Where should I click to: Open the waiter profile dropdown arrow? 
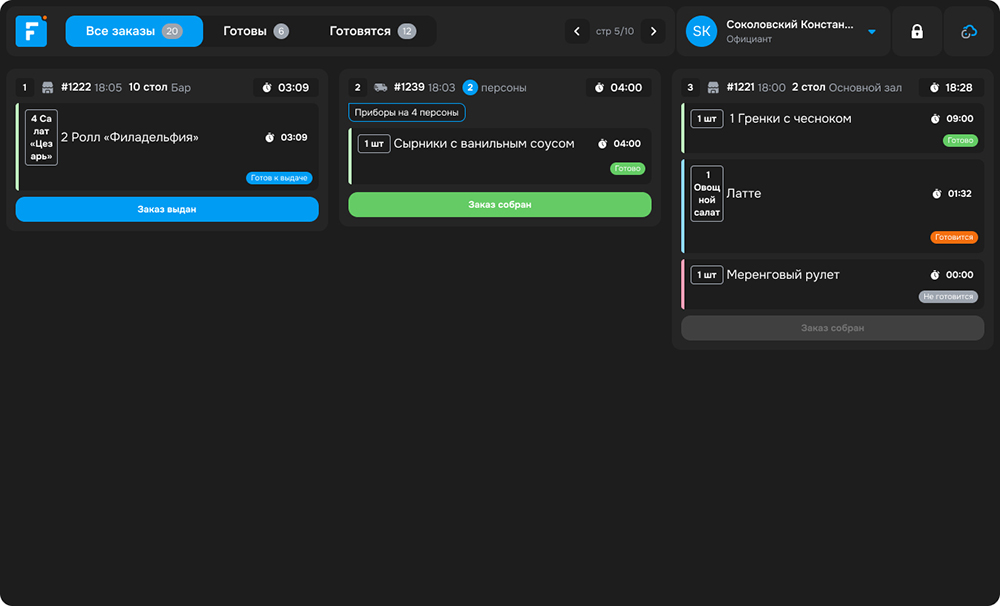click(871, 32)
